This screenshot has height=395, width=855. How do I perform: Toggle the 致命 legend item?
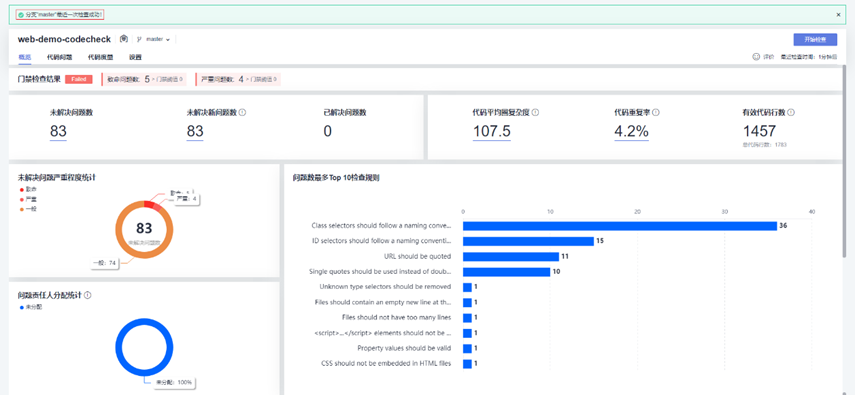tap(28, 189)
